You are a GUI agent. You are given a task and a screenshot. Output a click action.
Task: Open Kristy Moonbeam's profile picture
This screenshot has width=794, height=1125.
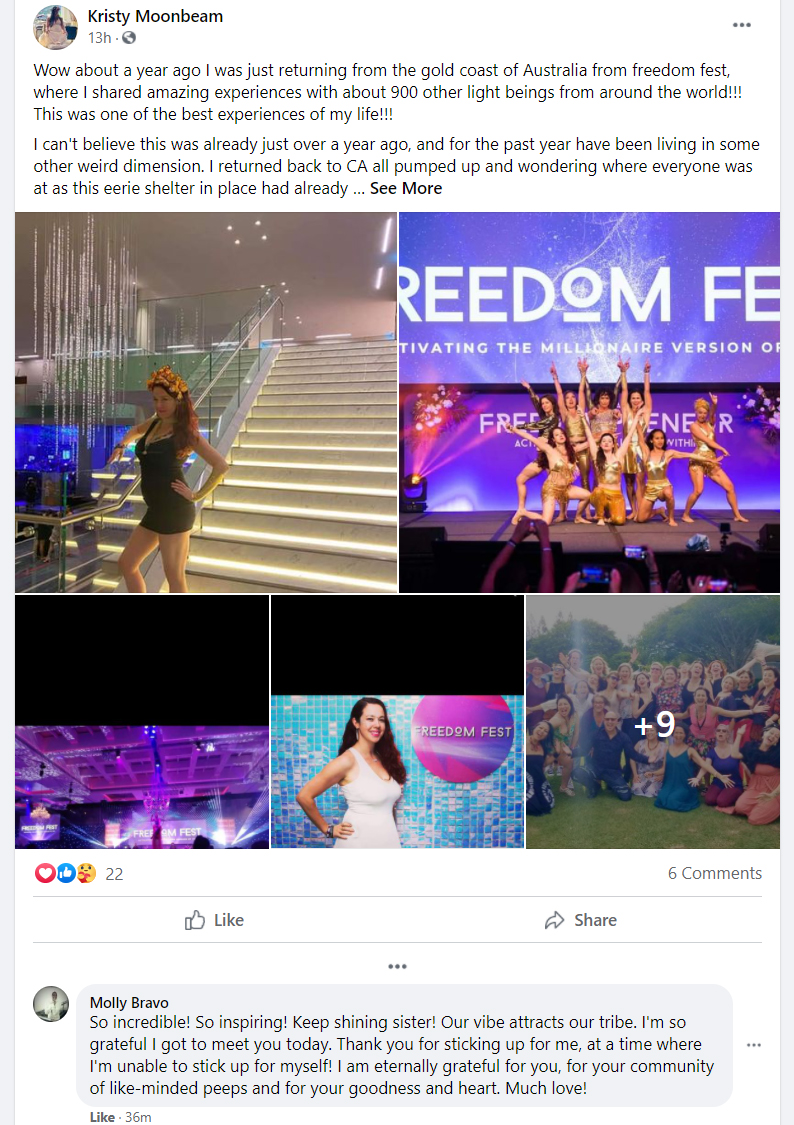pyautogui.click(x=55, y=27)
